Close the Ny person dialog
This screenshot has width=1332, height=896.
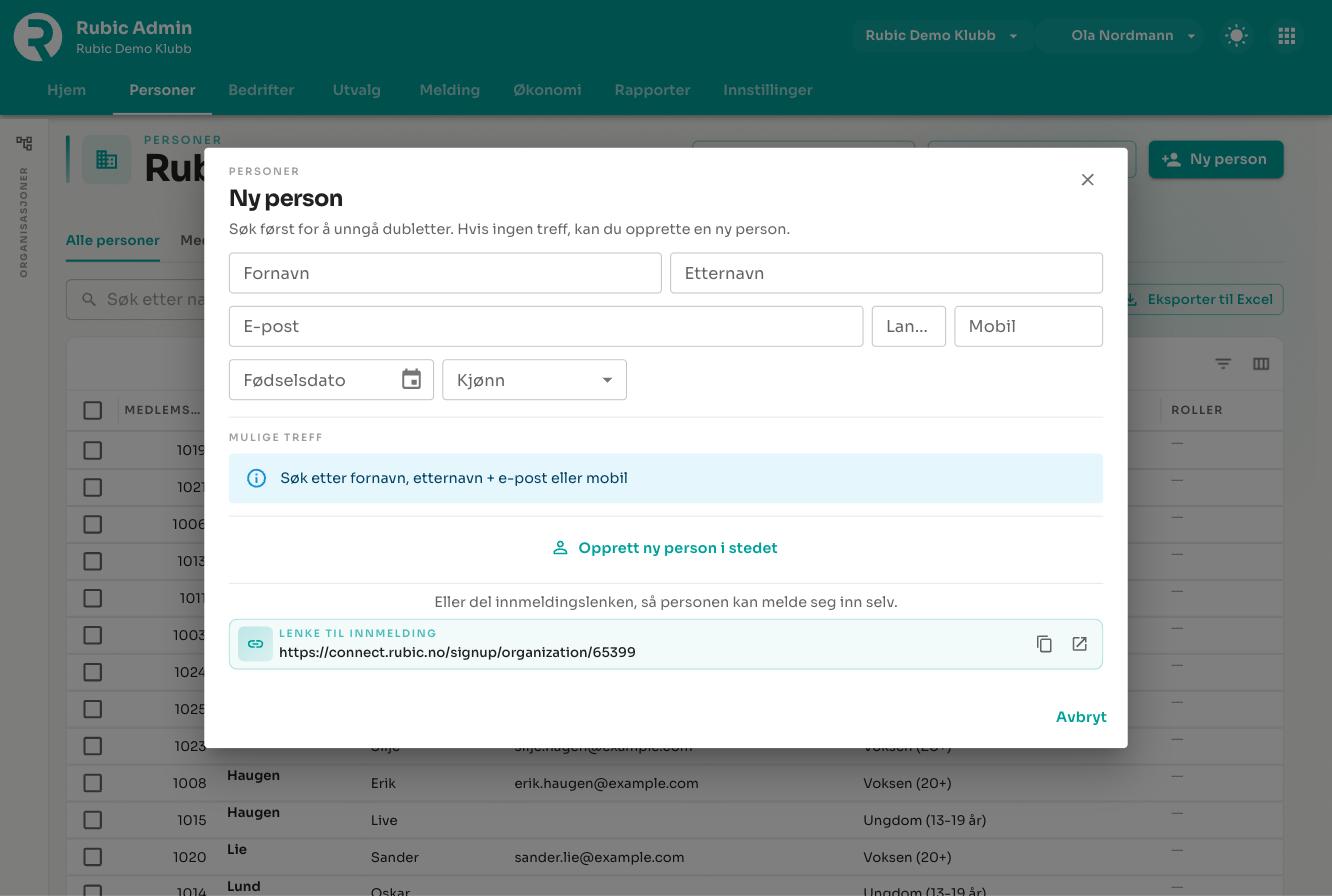tap(1088, 180)
